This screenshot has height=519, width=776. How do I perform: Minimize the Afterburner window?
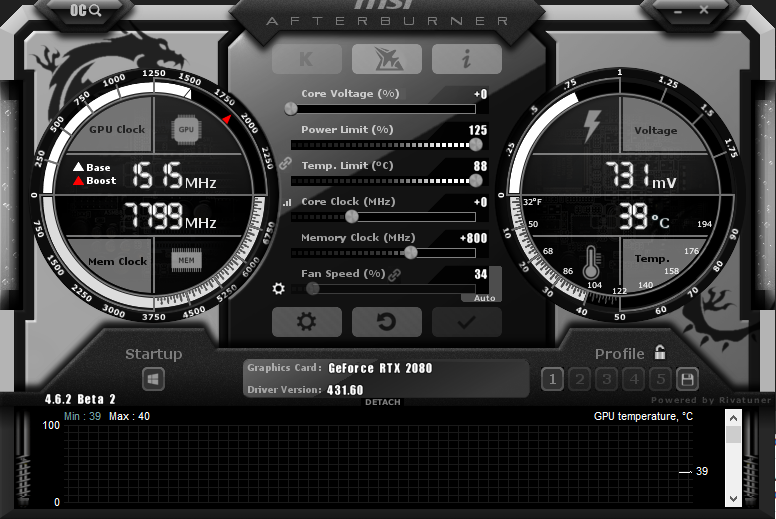coord(678,10)
